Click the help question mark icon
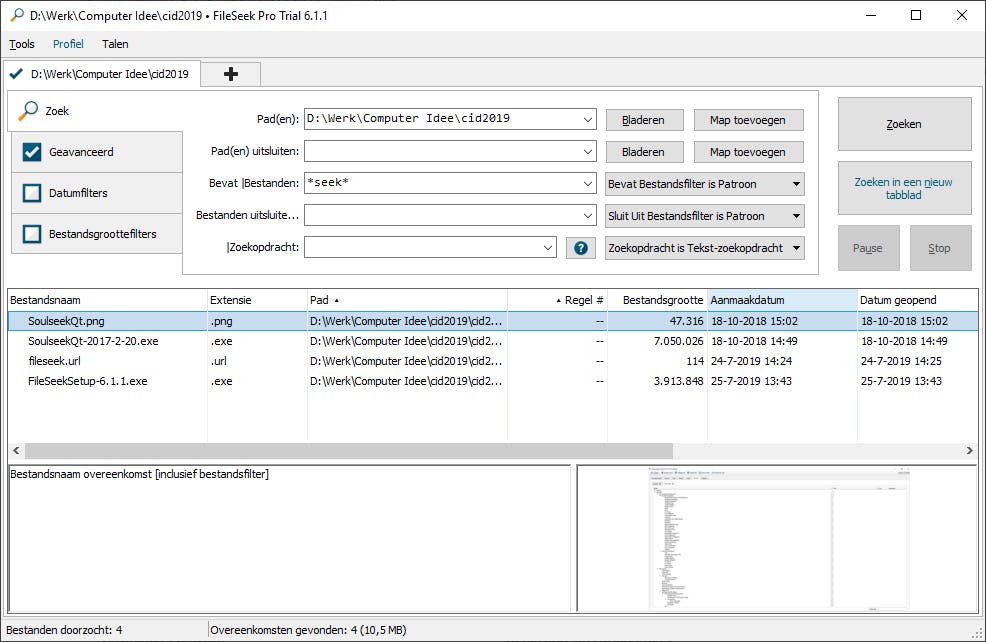This screenshot has width=986, height=642. pyautogui.click(x=580, y=247)
